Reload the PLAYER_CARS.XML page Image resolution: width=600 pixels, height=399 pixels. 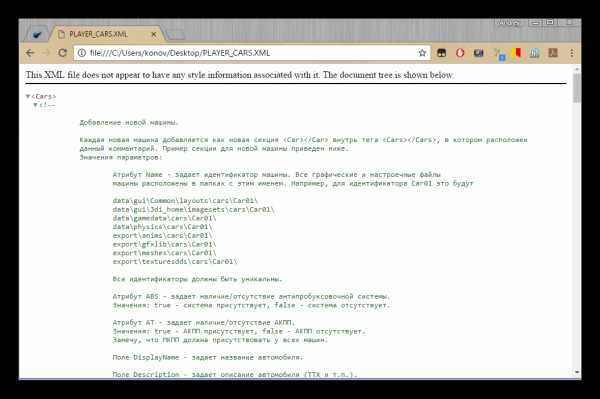coord(62,53)
